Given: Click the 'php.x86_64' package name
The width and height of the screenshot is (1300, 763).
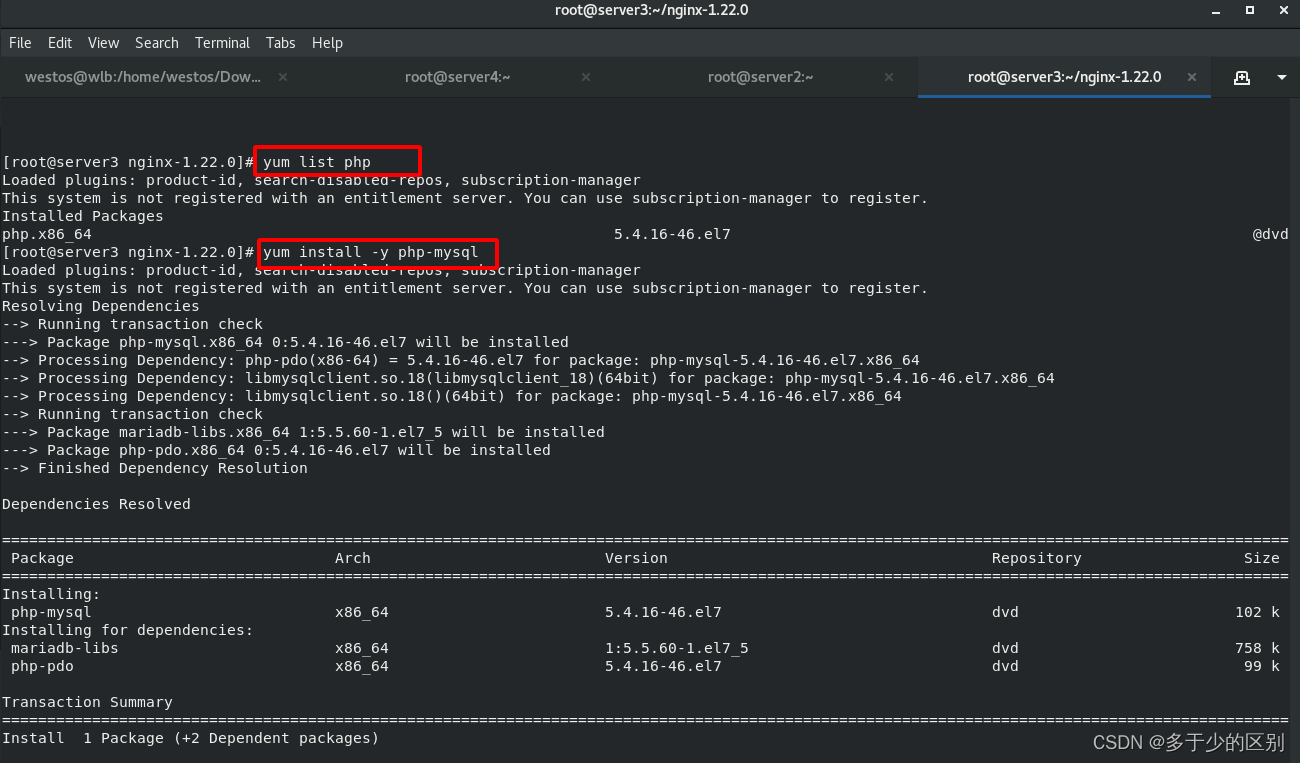Looking at the screenshot, I should pos(47,234).
